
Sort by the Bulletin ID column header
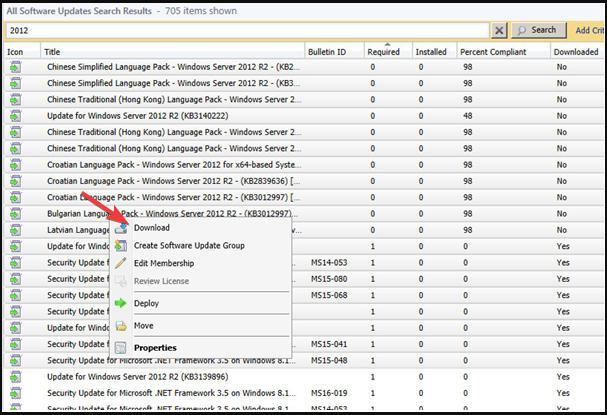[334, 52]
